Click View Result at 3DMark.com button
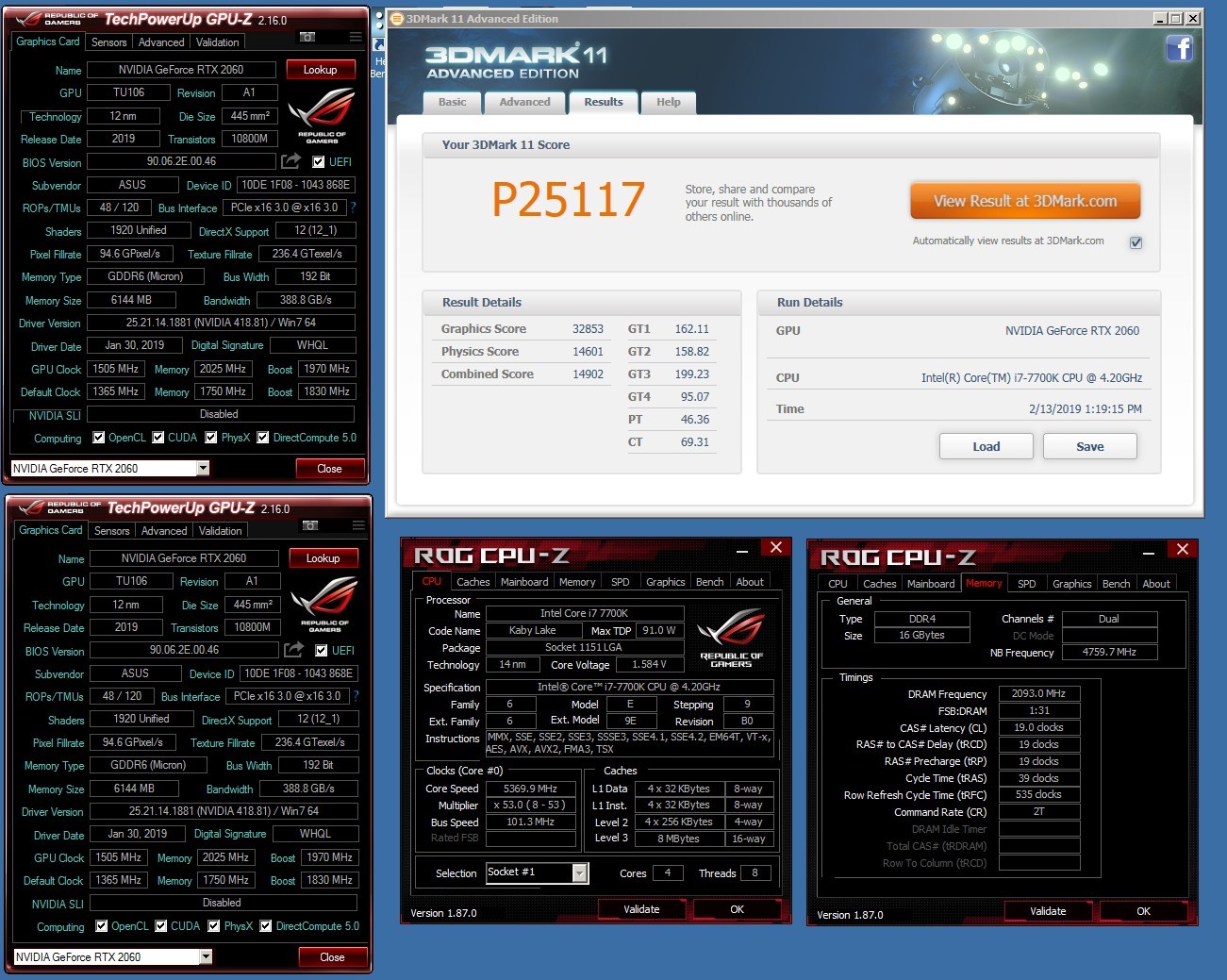The width and height of the screenshot is (1227, 980). [1025, 201]
